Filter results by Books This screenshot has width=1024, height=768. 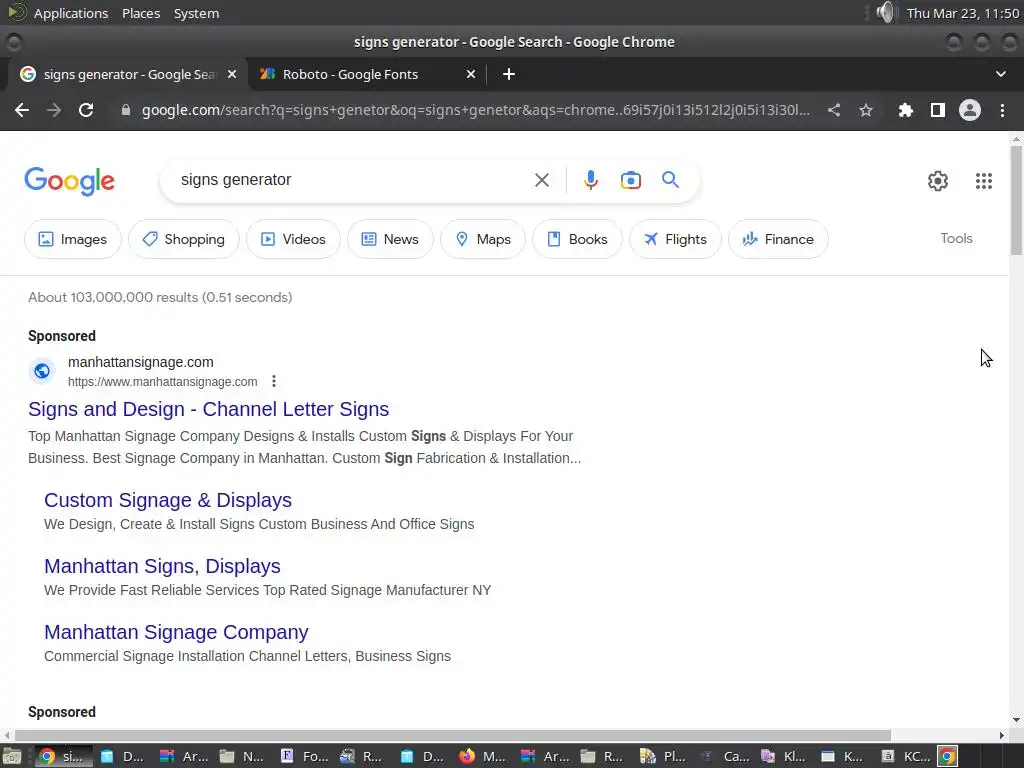(x=577, y=239)
